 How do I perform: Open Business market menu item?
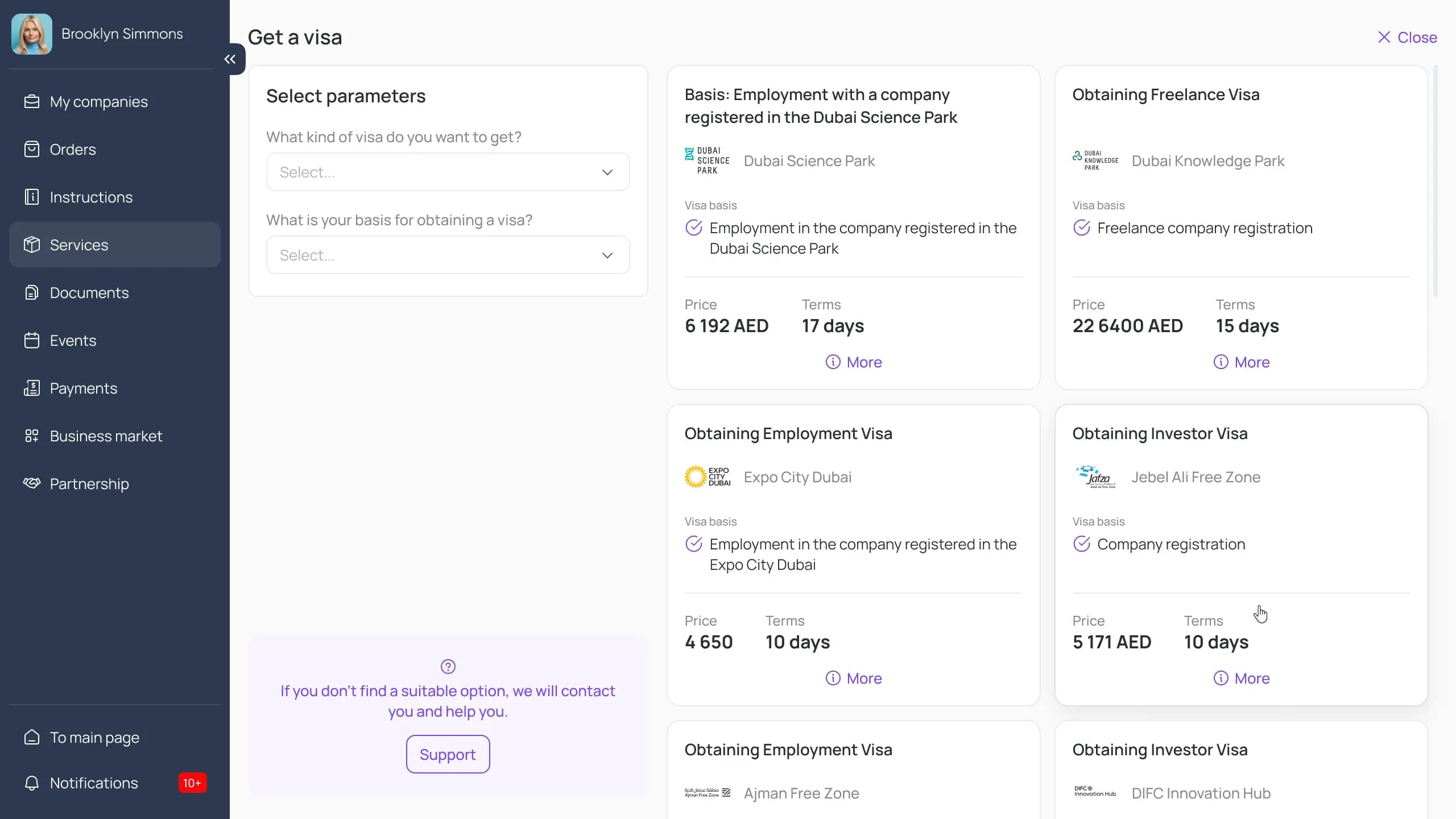click(106, 436)
